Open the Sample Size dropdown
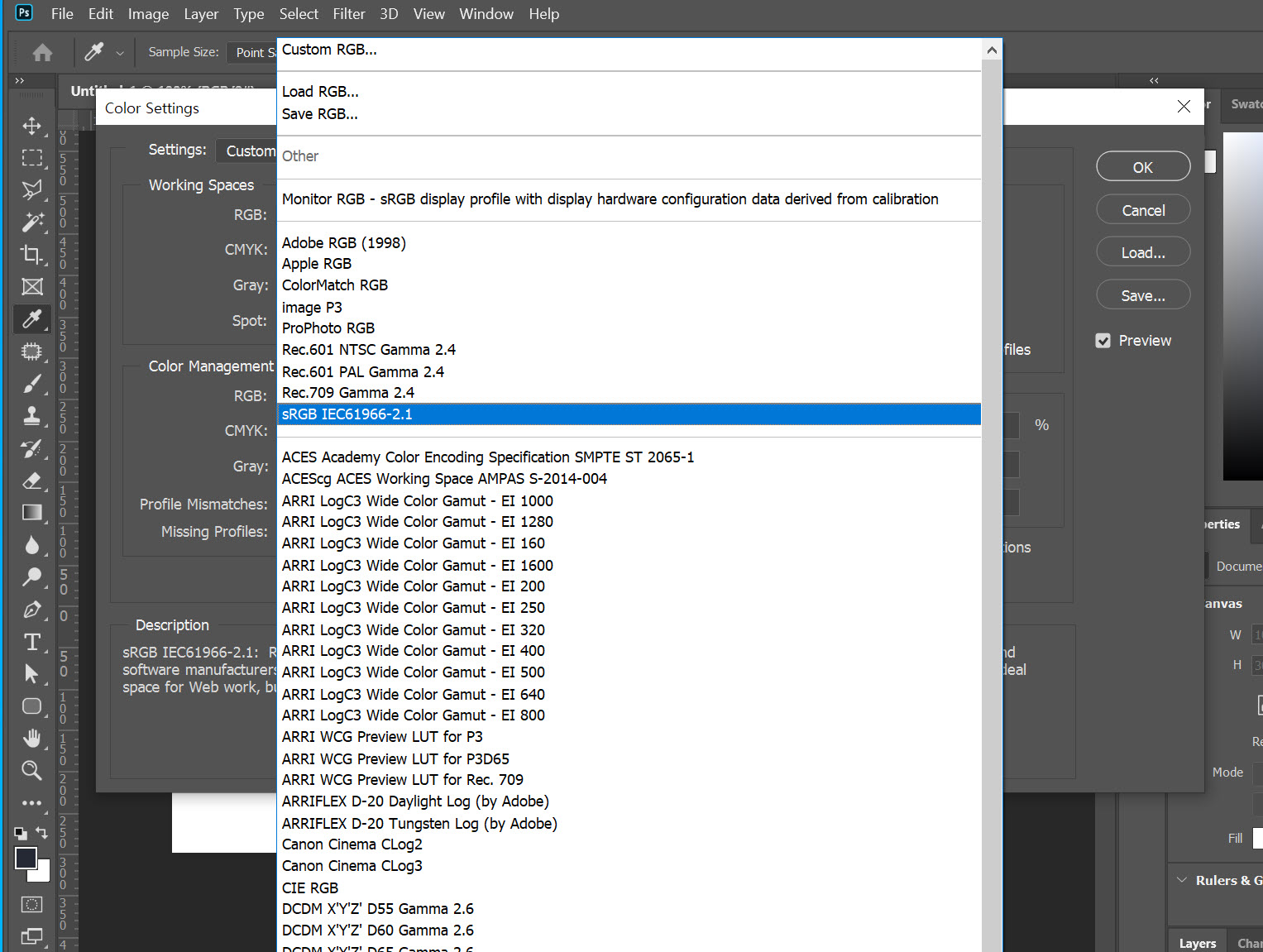The height and width of the screenshot is (952, 1263). (252, 52)
